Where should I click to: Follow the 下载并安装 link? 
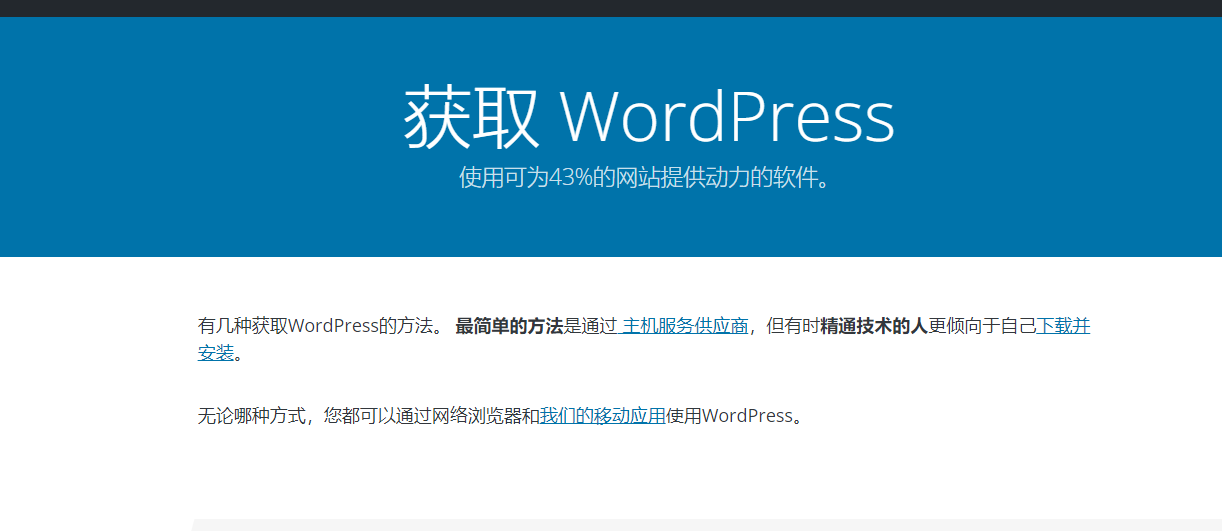pos(1063,326)
